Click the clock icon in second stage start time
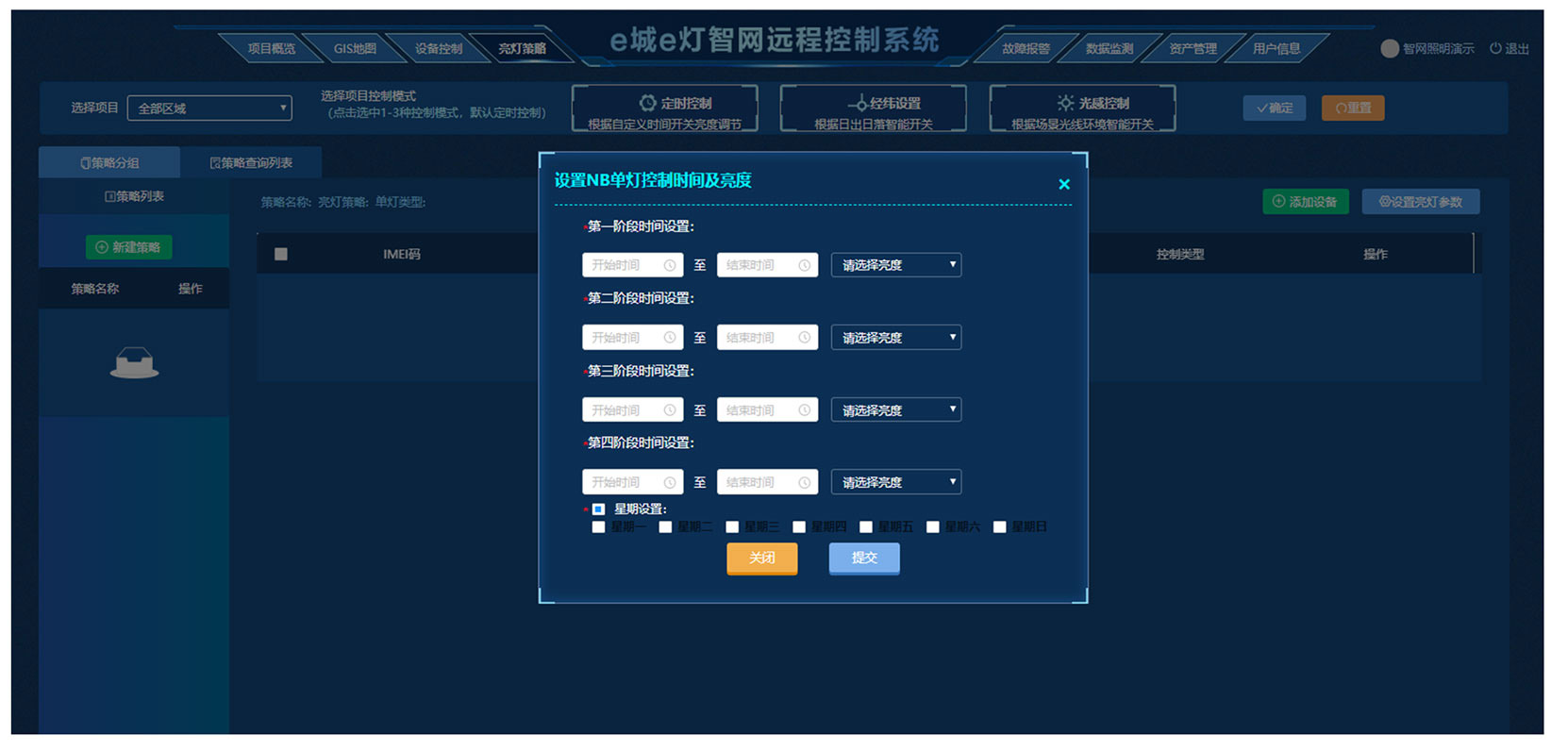 click(x=670, y=338)
